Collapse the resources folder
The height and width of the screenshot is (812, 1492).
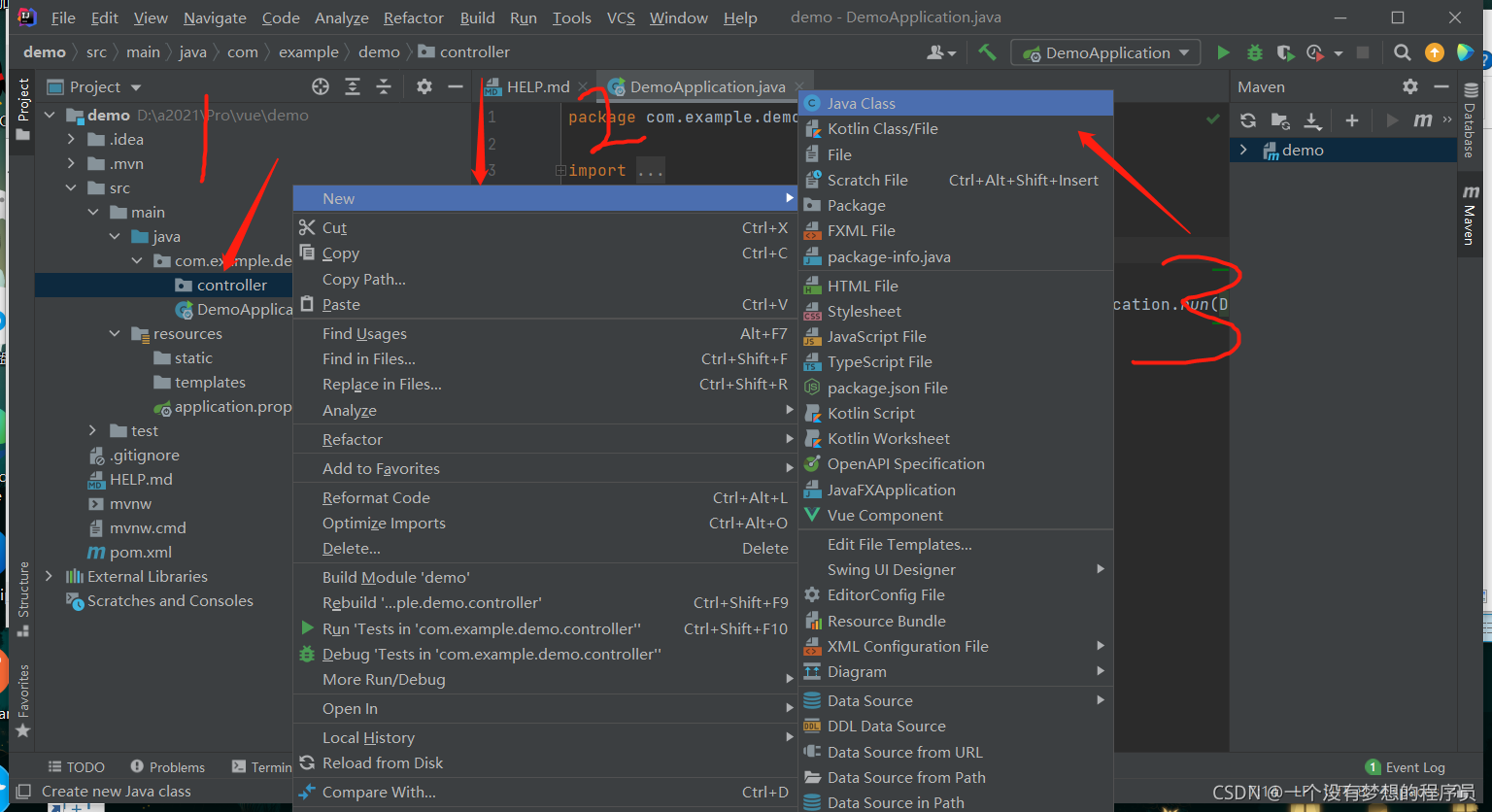(x=115, y=333)
